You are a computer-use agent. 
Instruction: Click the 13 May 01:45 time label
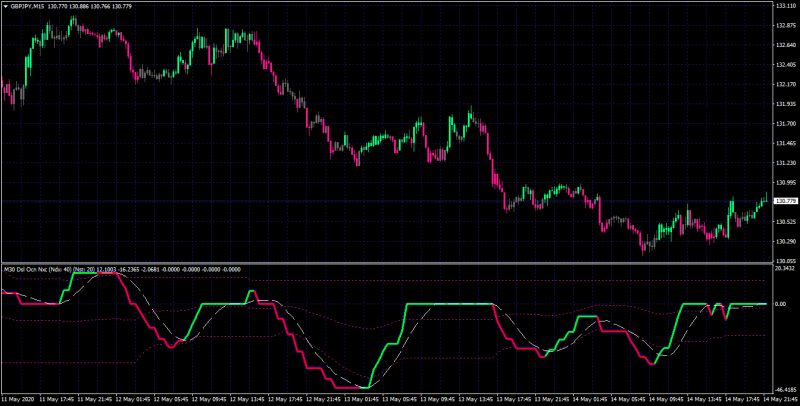361,399
